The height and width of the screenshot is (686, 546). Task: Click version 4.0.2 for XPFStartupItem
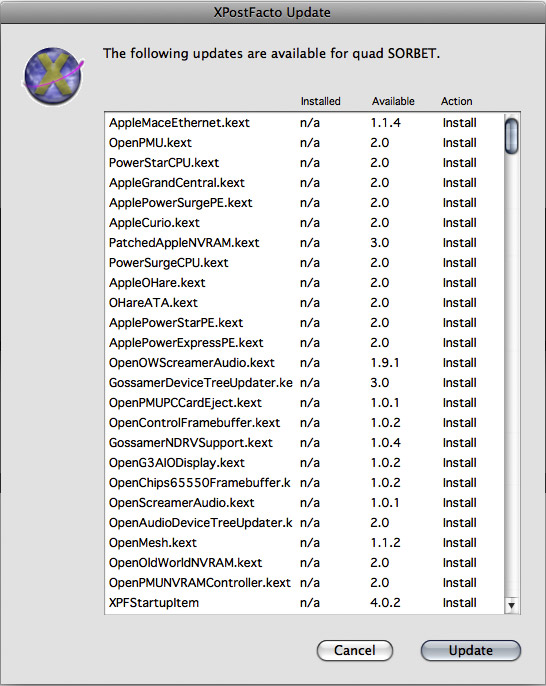coord(385,603)
